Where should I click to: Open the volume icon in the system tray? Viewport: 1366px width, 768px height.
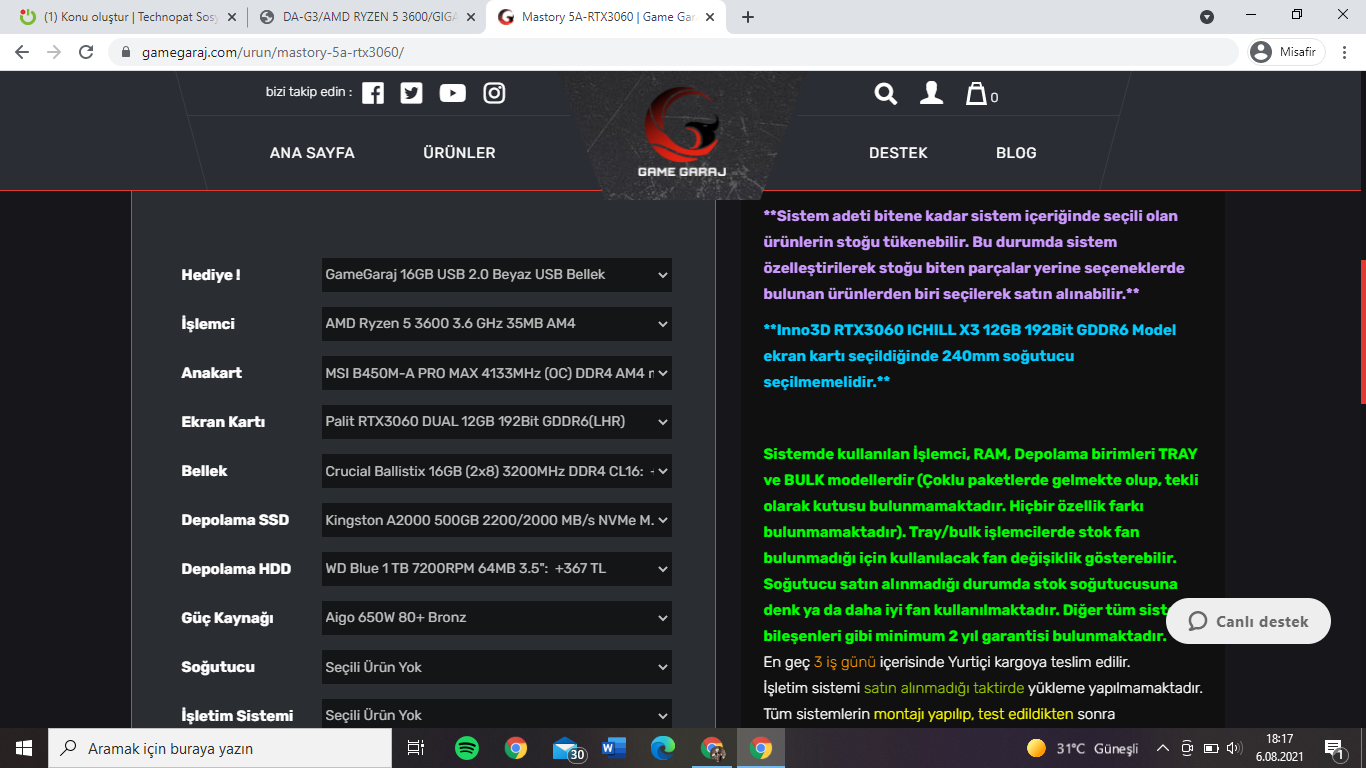[1234, 748]
